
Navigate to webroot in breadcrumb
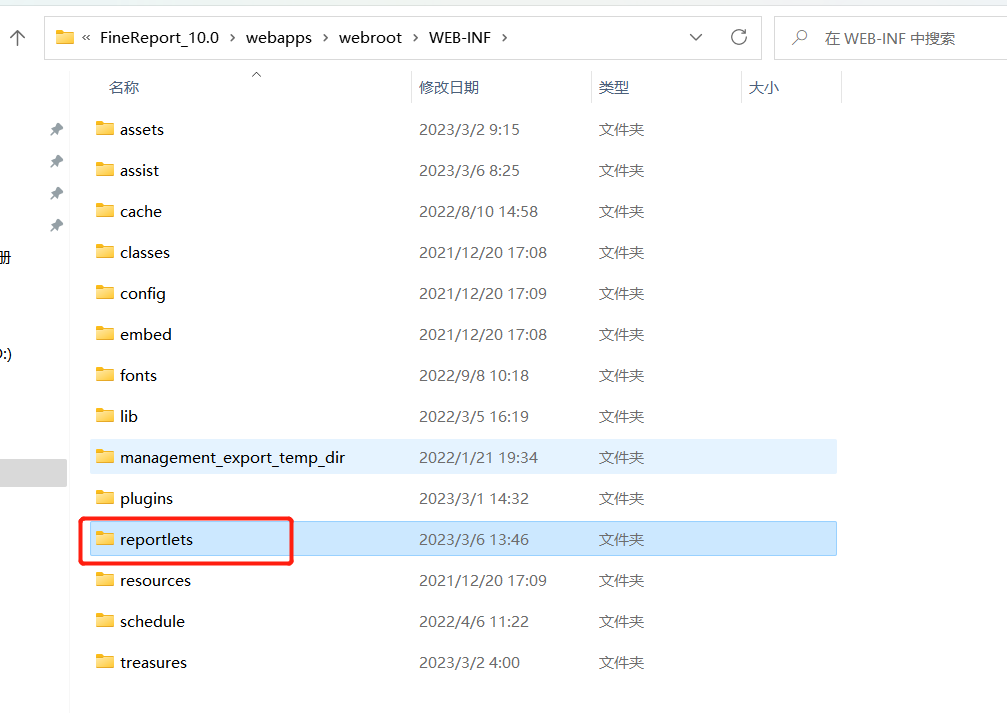[x=370, y=38]
